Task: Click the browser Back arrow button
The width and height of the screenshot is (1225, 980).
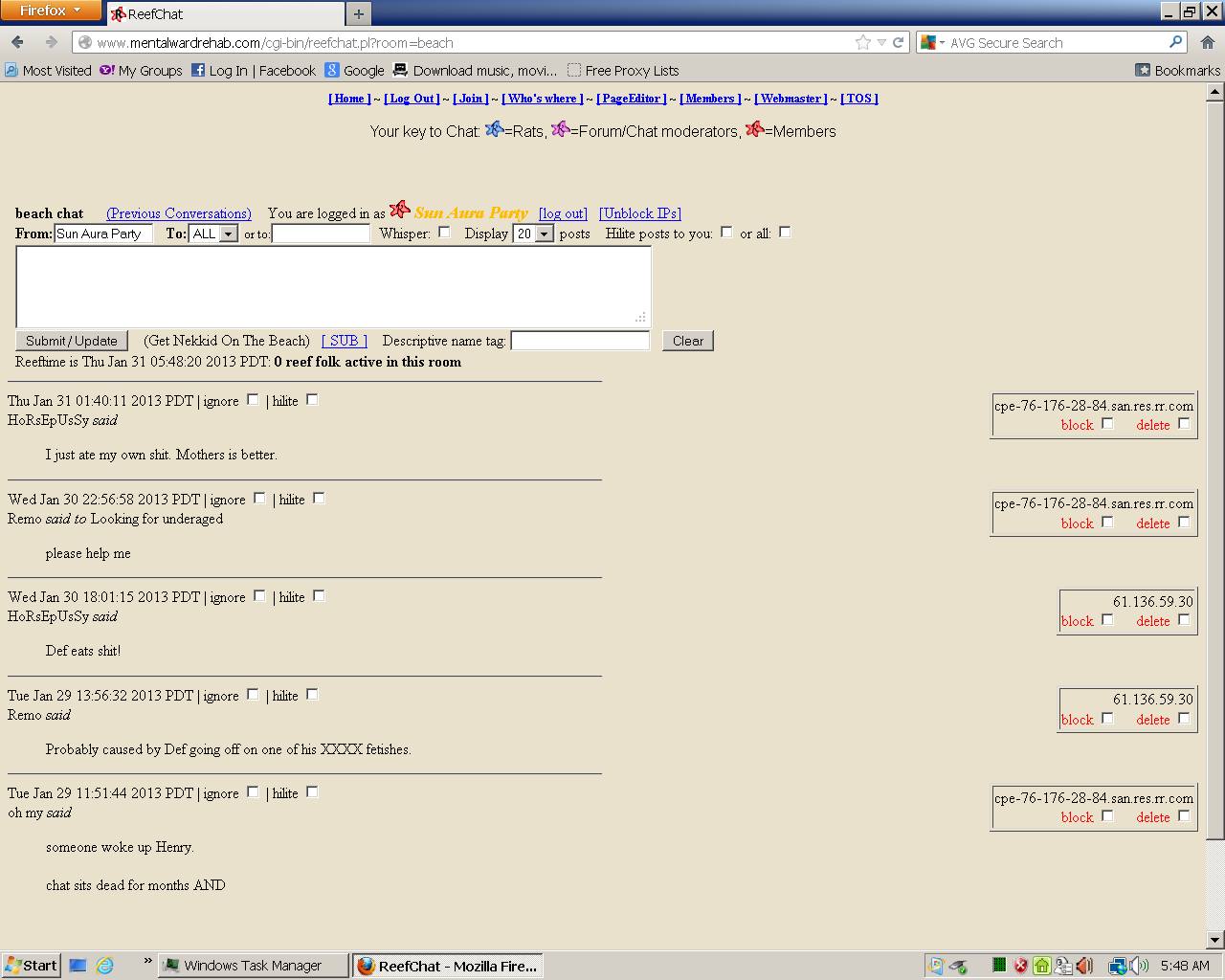Action: point(17,42)
